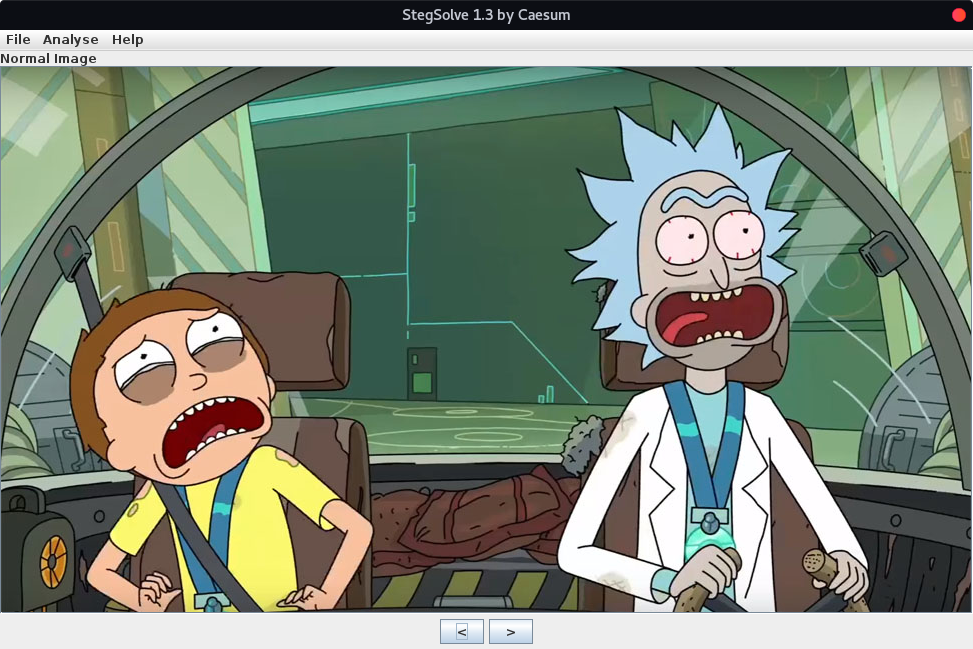This screenshot has width=973, height=649.
Task: Open the Help menu
Action: point(127,40)
